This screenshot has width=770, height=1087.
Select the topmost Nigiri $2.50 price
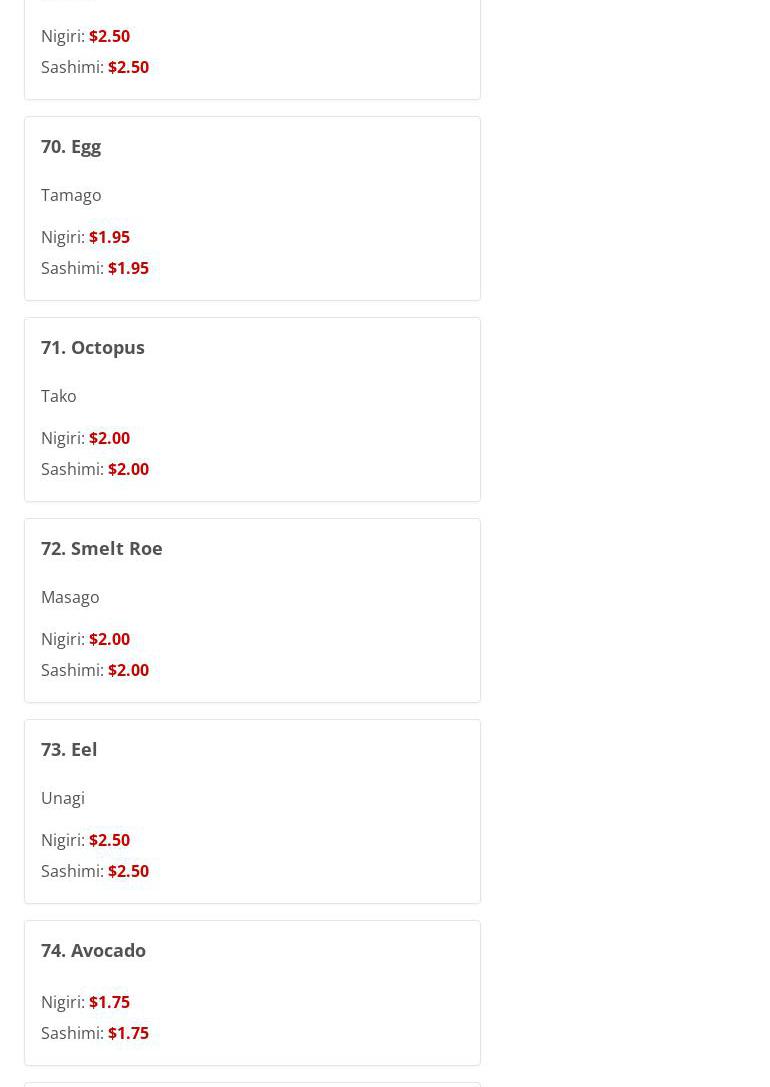[110, 36]
